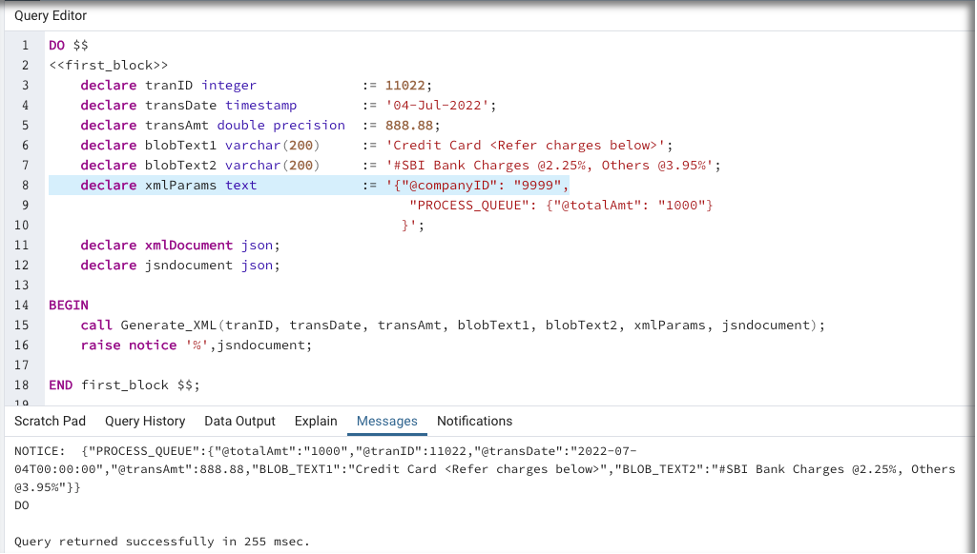Click the "PROCESS_QUEUE" JSON line in the editor

click(x=561, y=205)
